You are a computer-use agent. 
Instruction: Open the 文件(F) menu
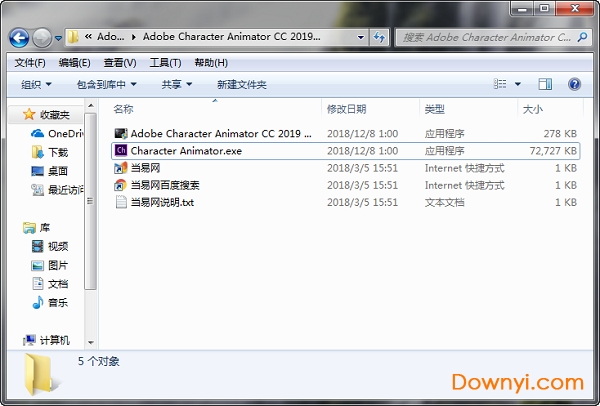pyautogui.click(x=30, y=62)
